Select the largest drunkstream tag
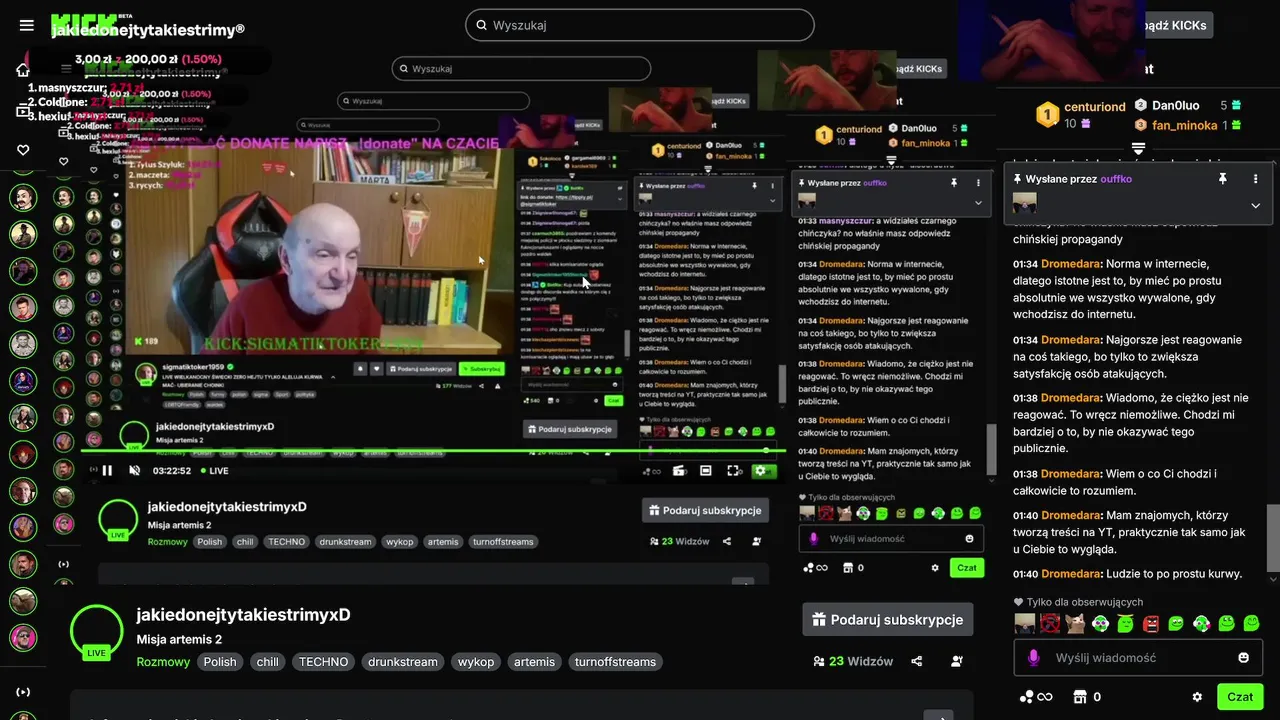The height and width of the screenshot is (720, 1280). coord(403,662)
